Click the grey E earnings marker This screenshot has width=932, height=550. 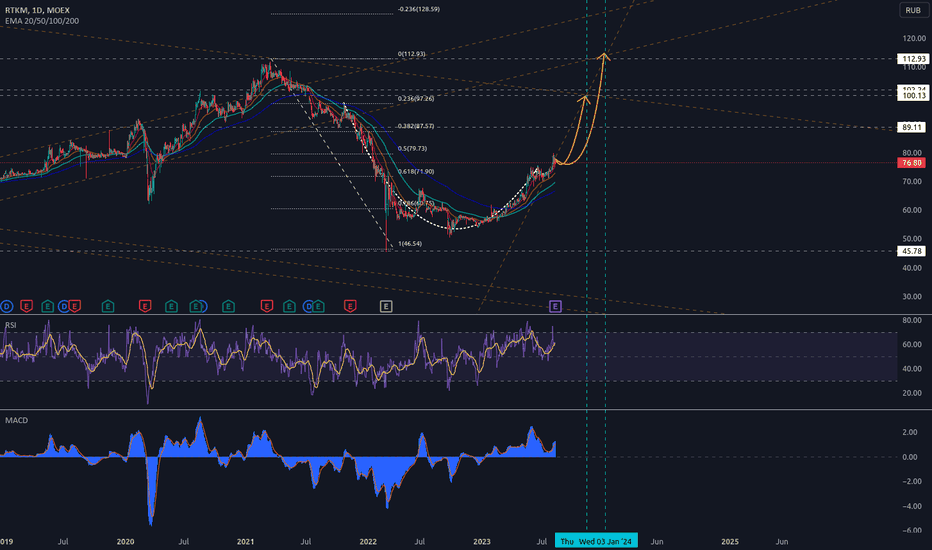click(386, 307)
